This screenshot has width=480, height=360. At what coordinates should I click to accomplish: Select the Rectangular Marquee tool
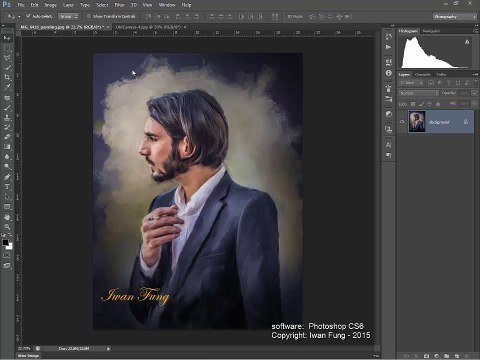click(7, 48)
